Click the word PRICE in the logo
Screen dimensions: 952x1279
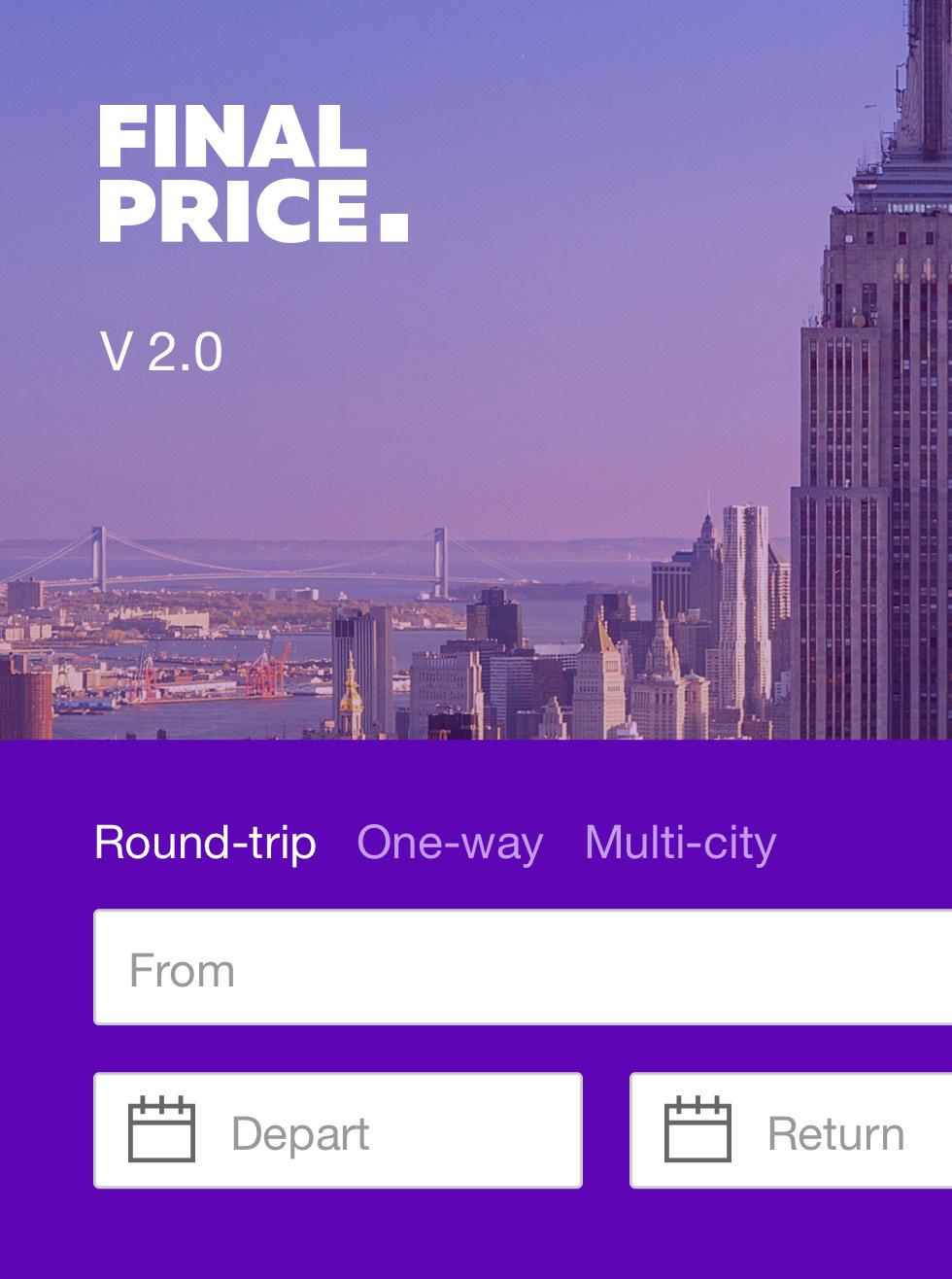(x=233, y=210)
